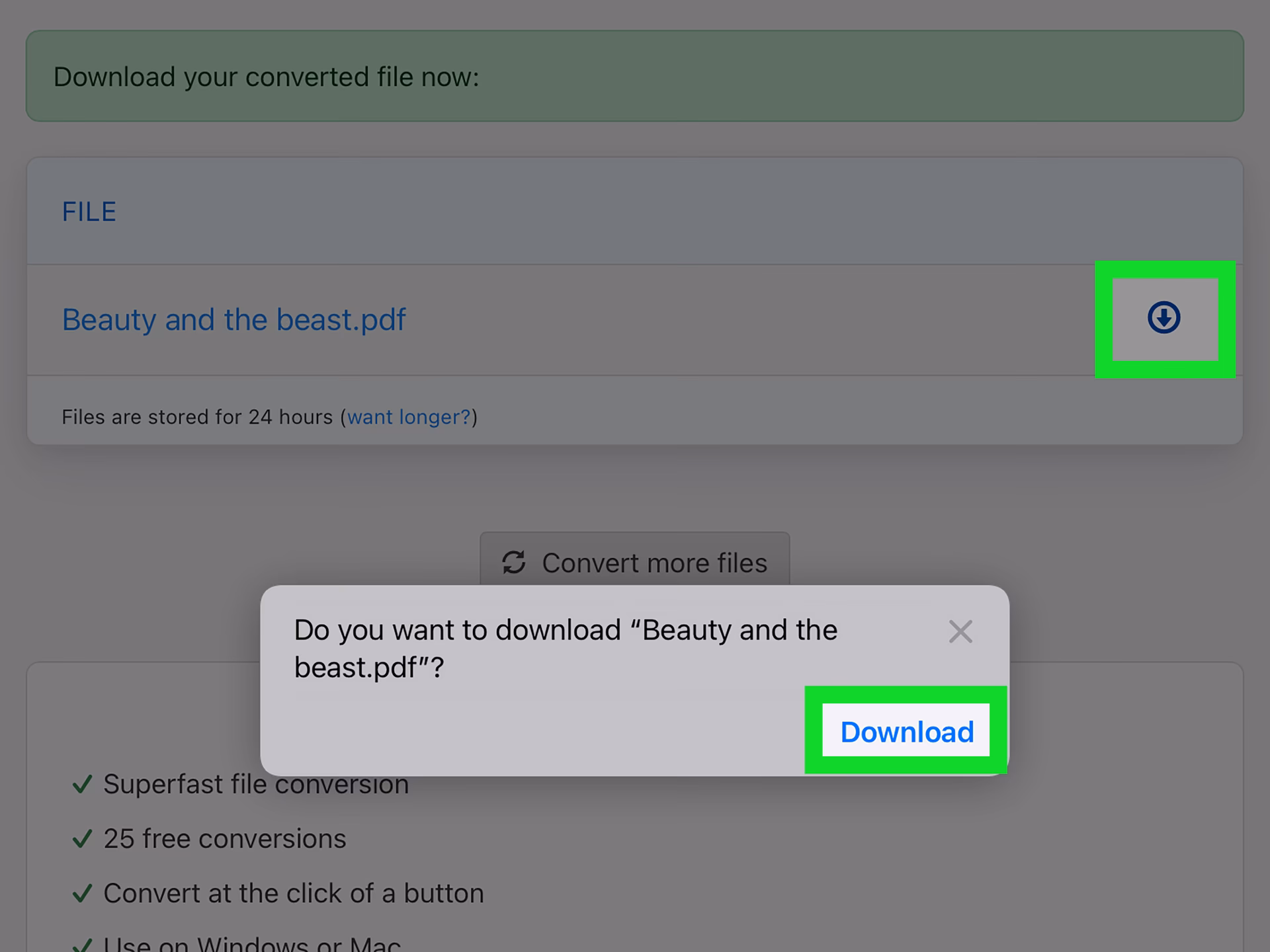Click the Files are stored for 24 hours text
Image resolution: width=1270 pixels, height=952 pixels.
coord(197,417)
